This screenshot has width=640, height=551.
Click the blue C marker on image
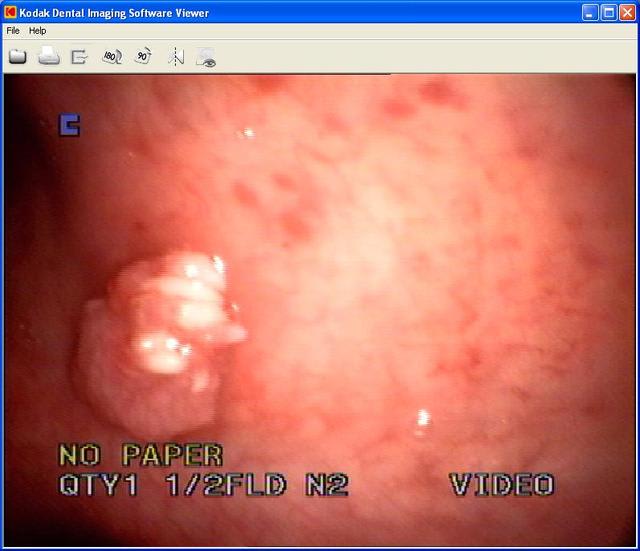pyautogui.click(x=69, y=125)
